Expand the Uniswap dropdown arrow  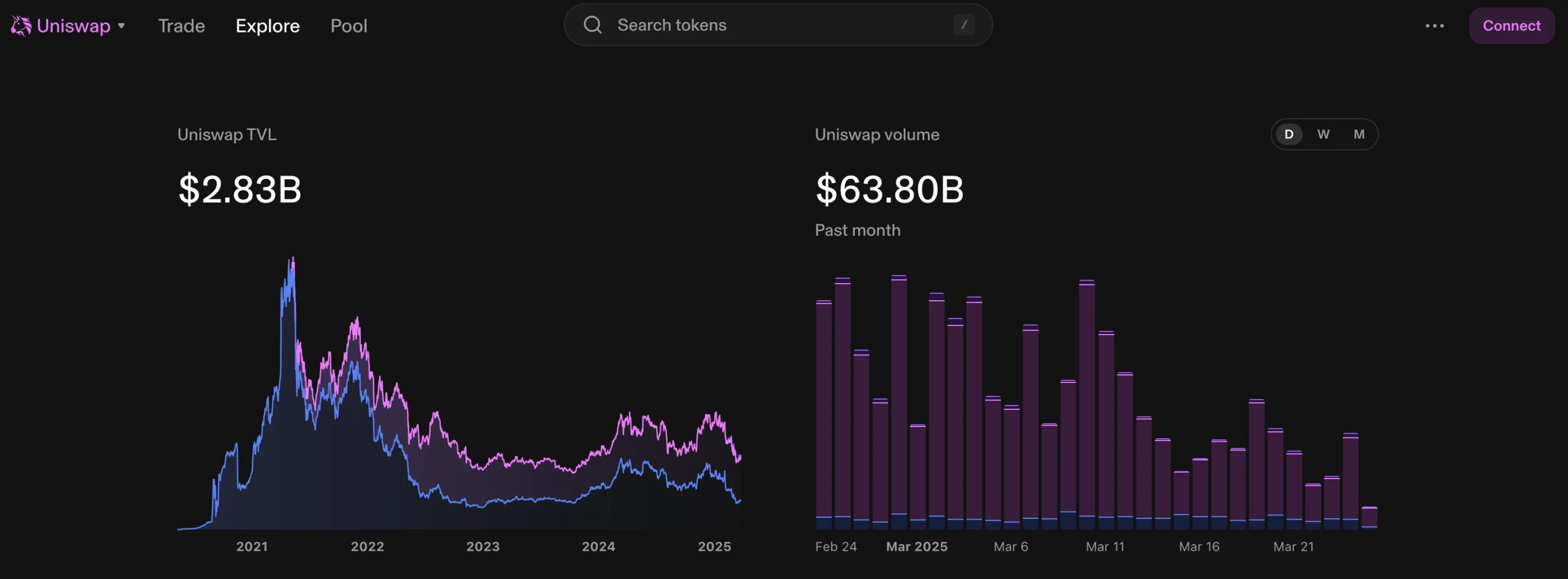pyautogui.click(x=121, y=26)
